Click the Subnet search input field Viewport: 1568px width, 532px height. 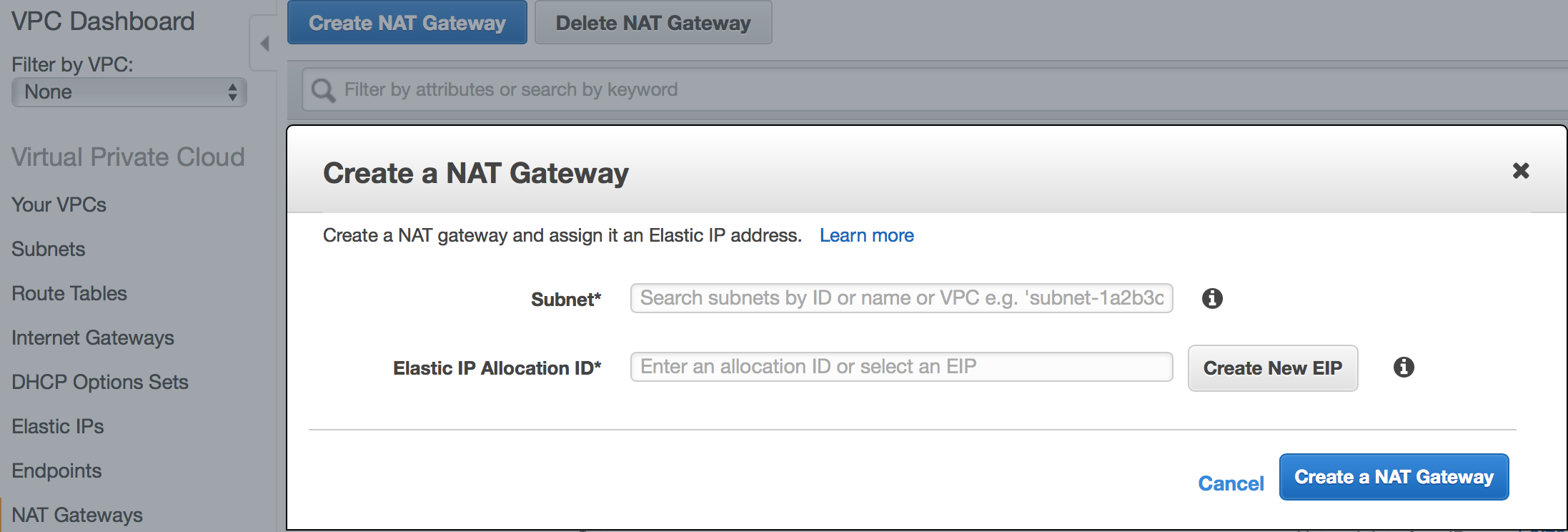pos(901,298)
